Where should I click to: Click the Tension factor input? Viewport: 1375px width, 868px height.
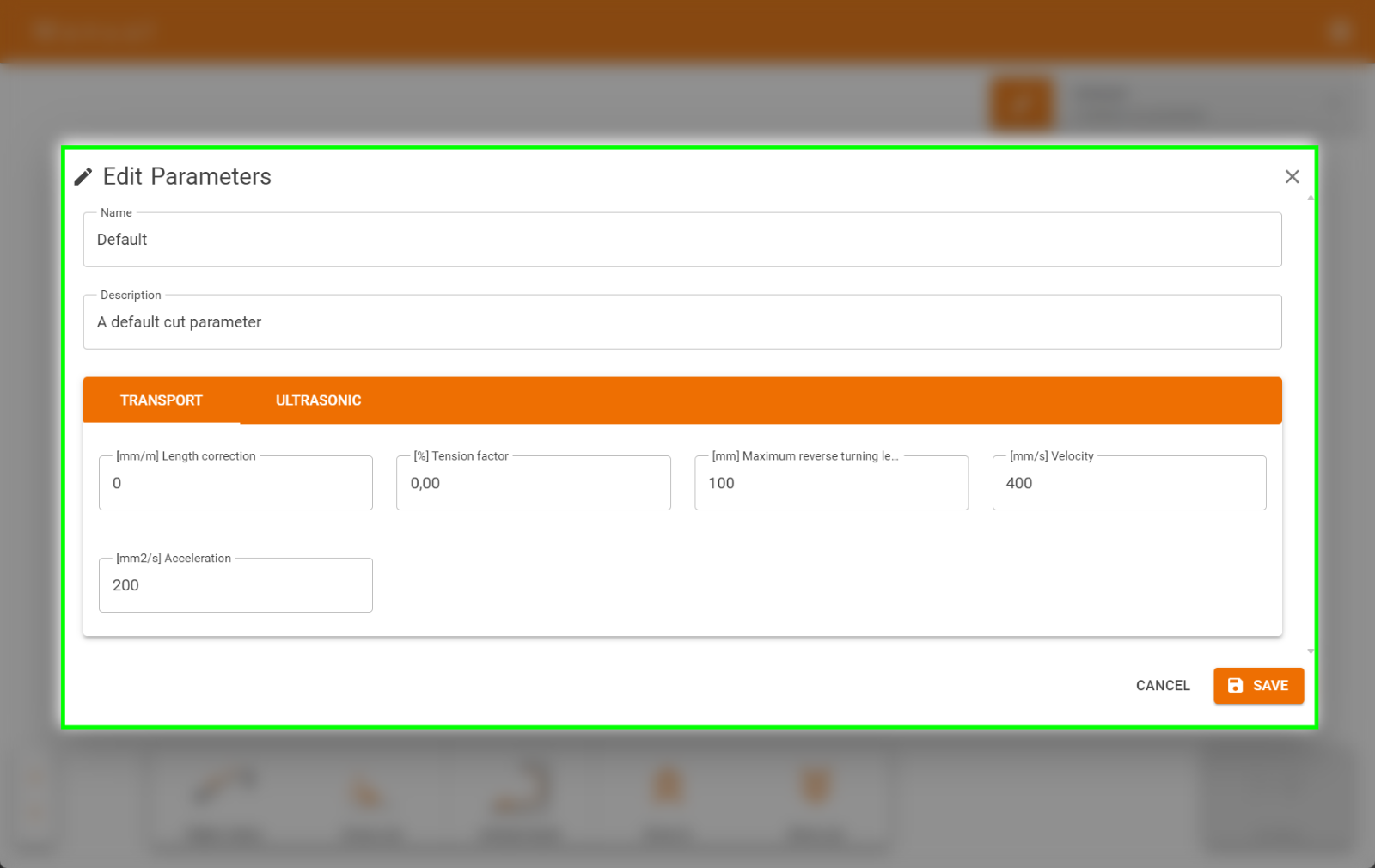[x=533, y=483]
